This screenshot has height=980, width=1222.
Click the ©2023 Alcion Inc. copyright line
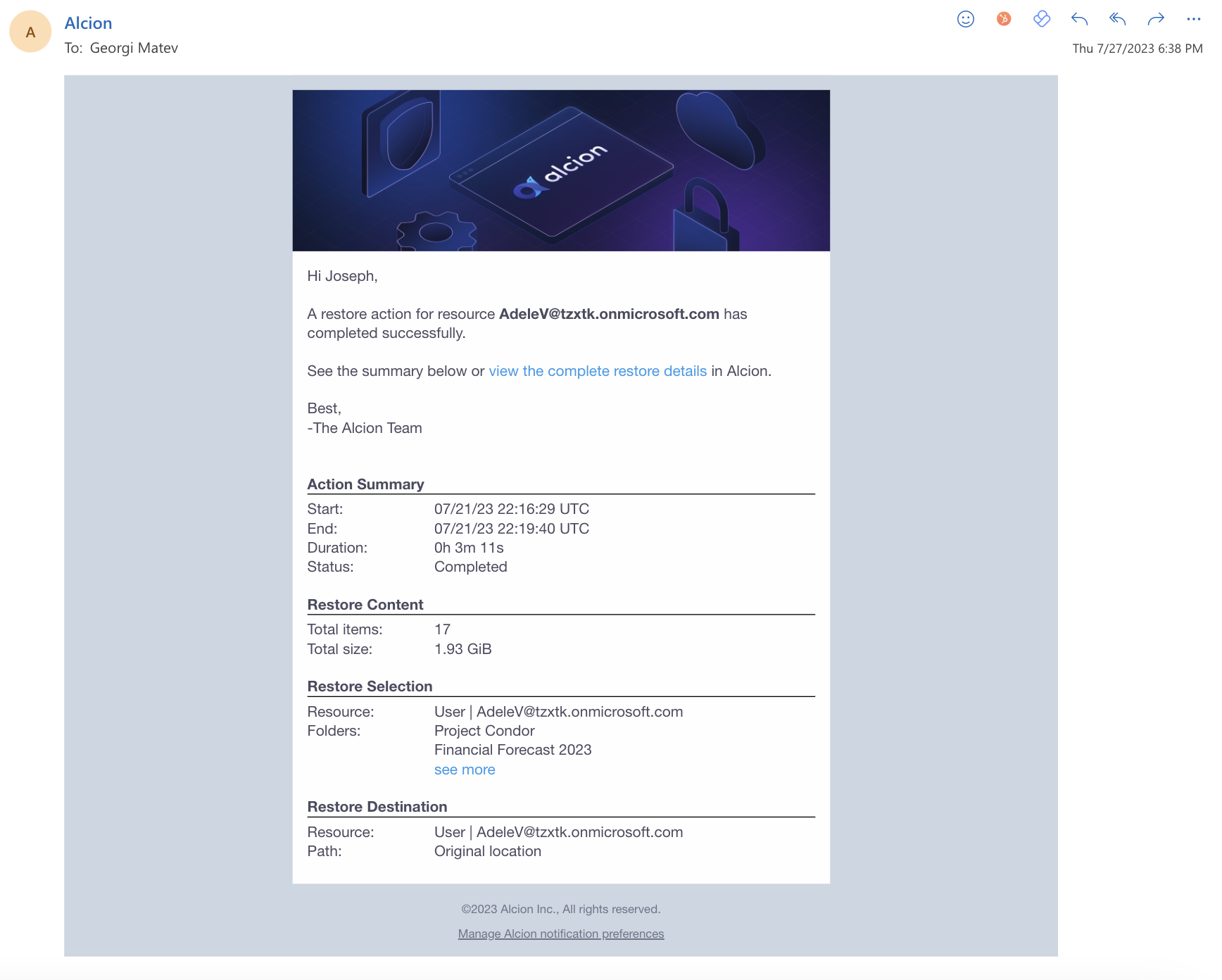561,909
